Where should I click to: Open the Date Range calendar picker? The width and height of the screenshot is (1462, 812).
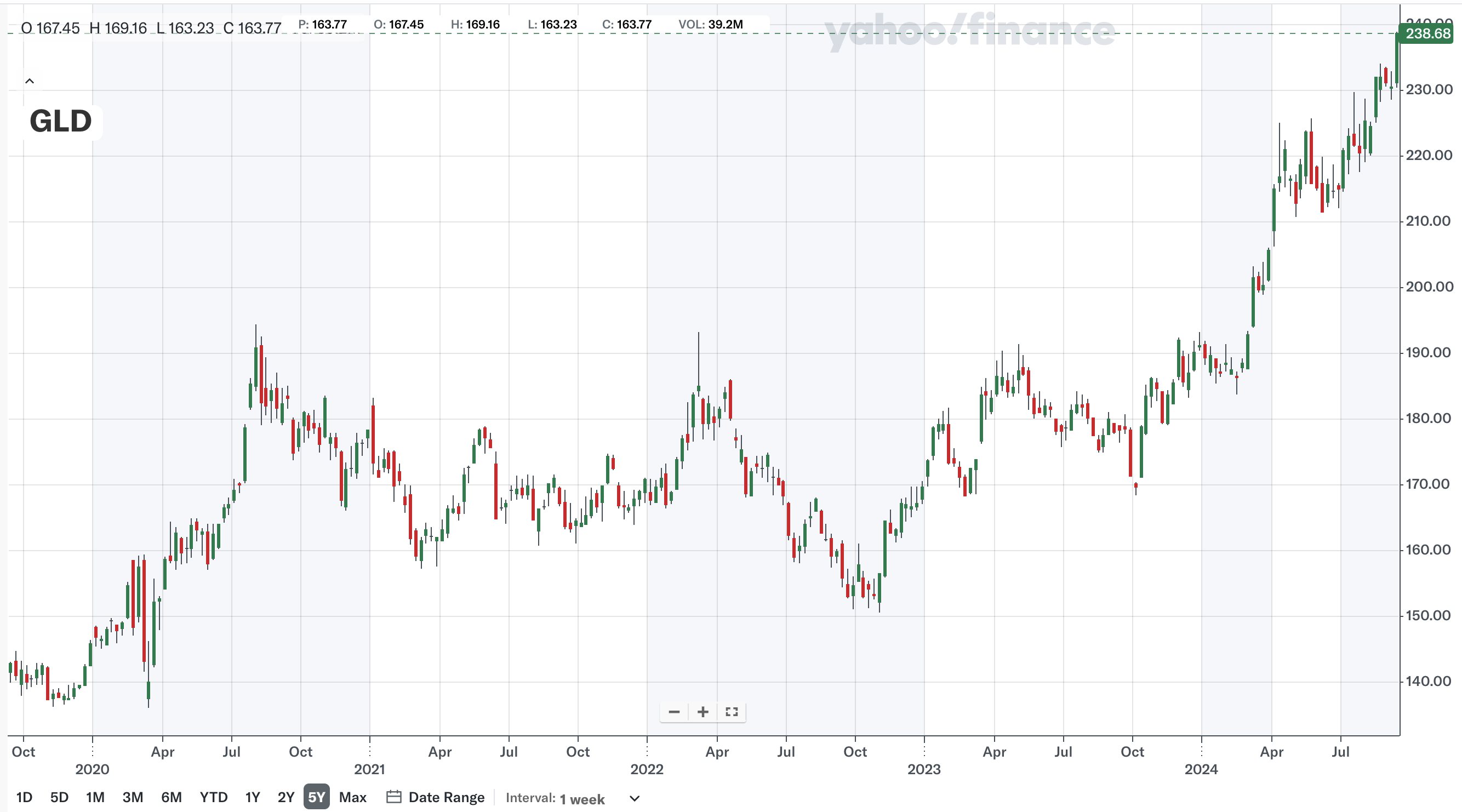pyautogui.click(x=435, y=797)
